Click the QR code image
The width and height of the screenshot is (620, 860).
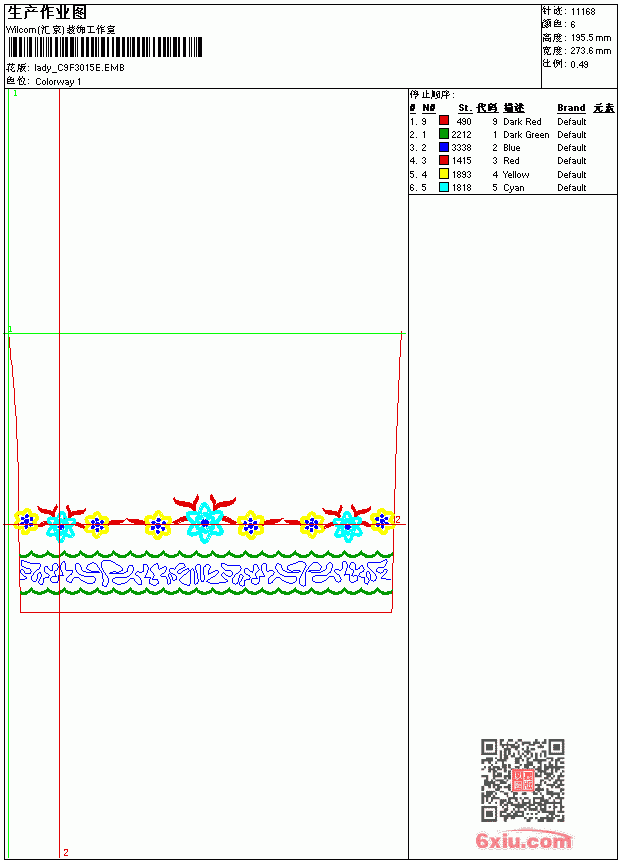point(523,780)
